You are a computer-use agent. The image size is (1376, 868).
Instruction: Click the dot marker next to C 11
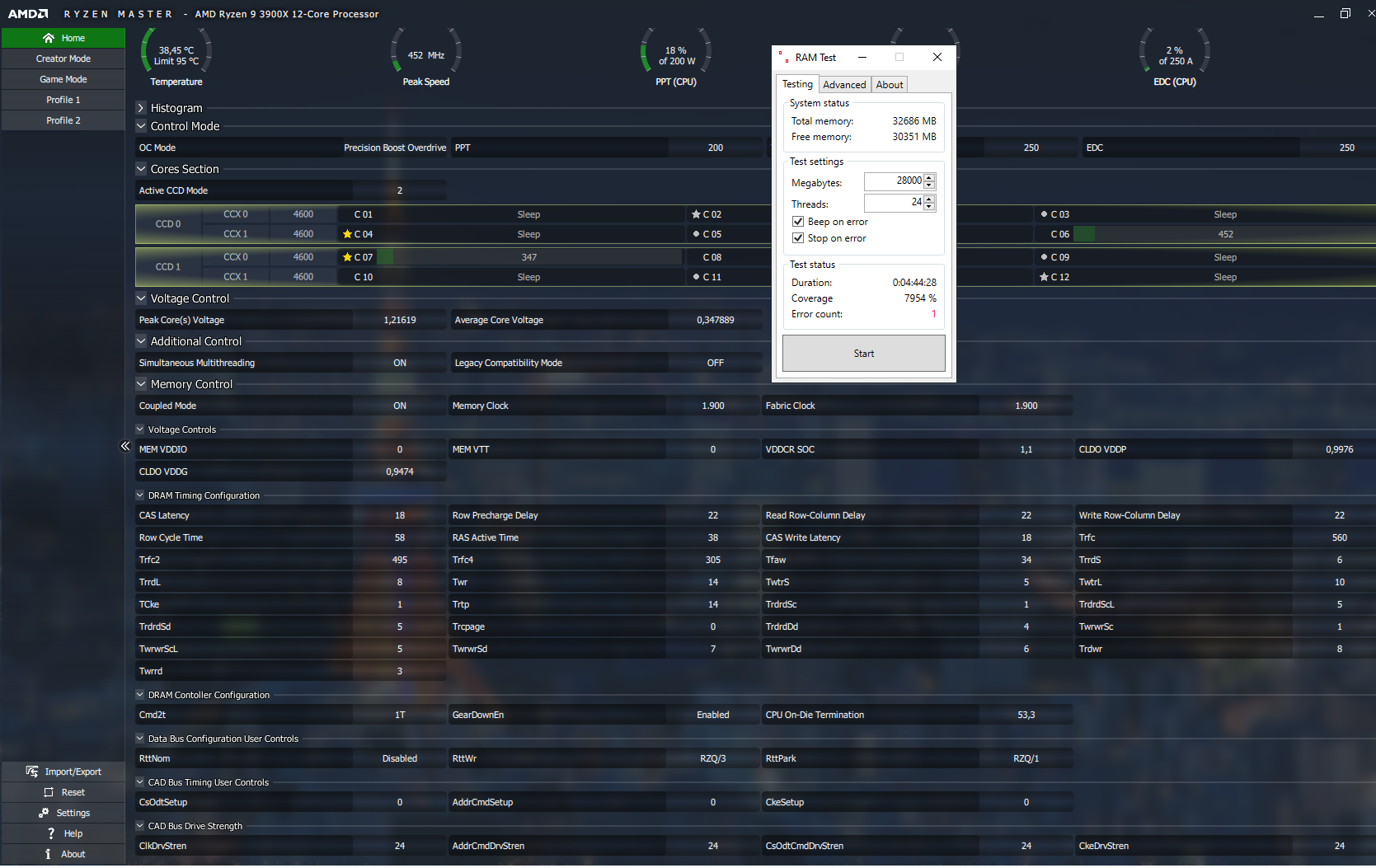click(x=696, y=277)
